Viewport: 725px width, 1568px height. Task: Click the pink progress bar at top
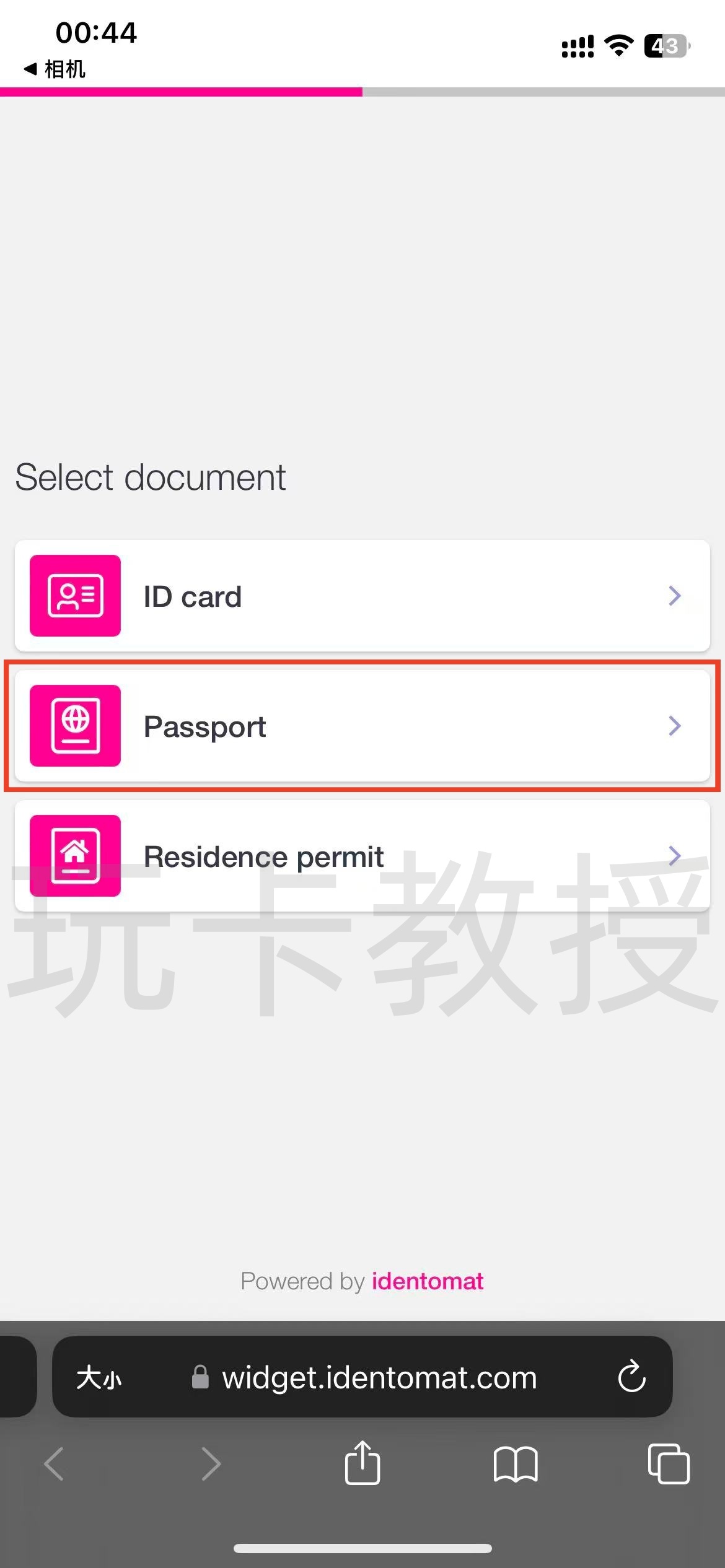point(181,92)
